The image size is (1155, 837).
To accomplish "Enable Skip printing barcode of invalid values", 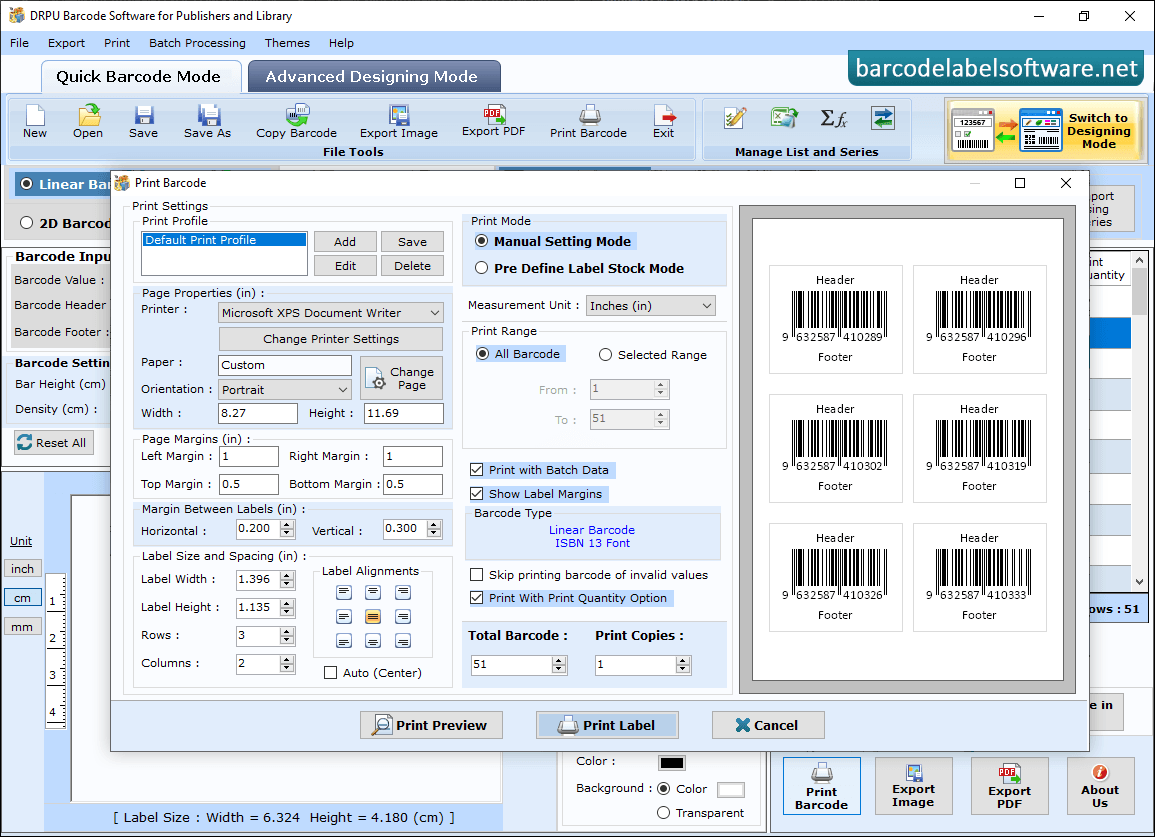I will tap(477, 575).
